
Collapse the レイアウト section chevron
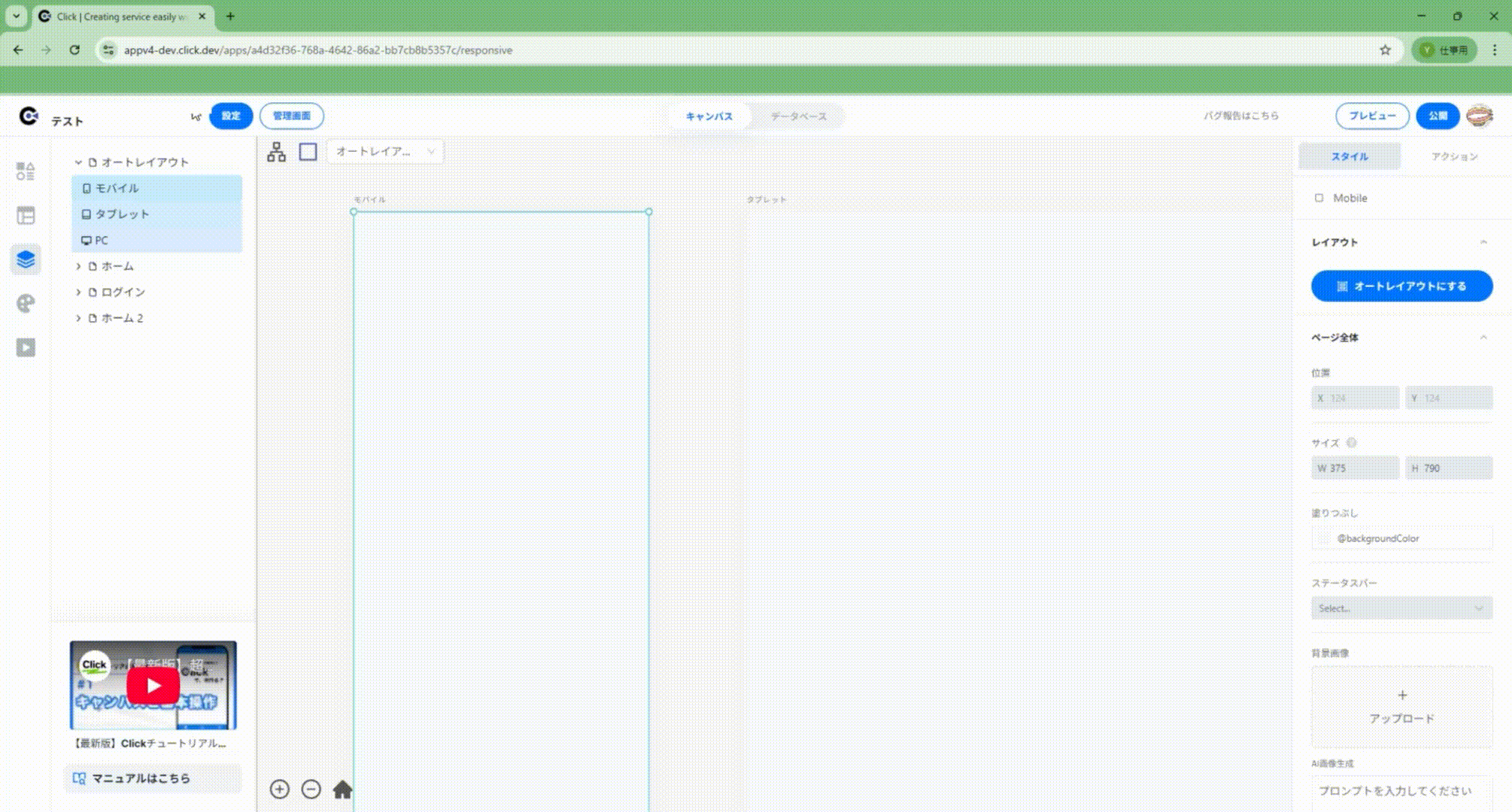[1483, 242]
